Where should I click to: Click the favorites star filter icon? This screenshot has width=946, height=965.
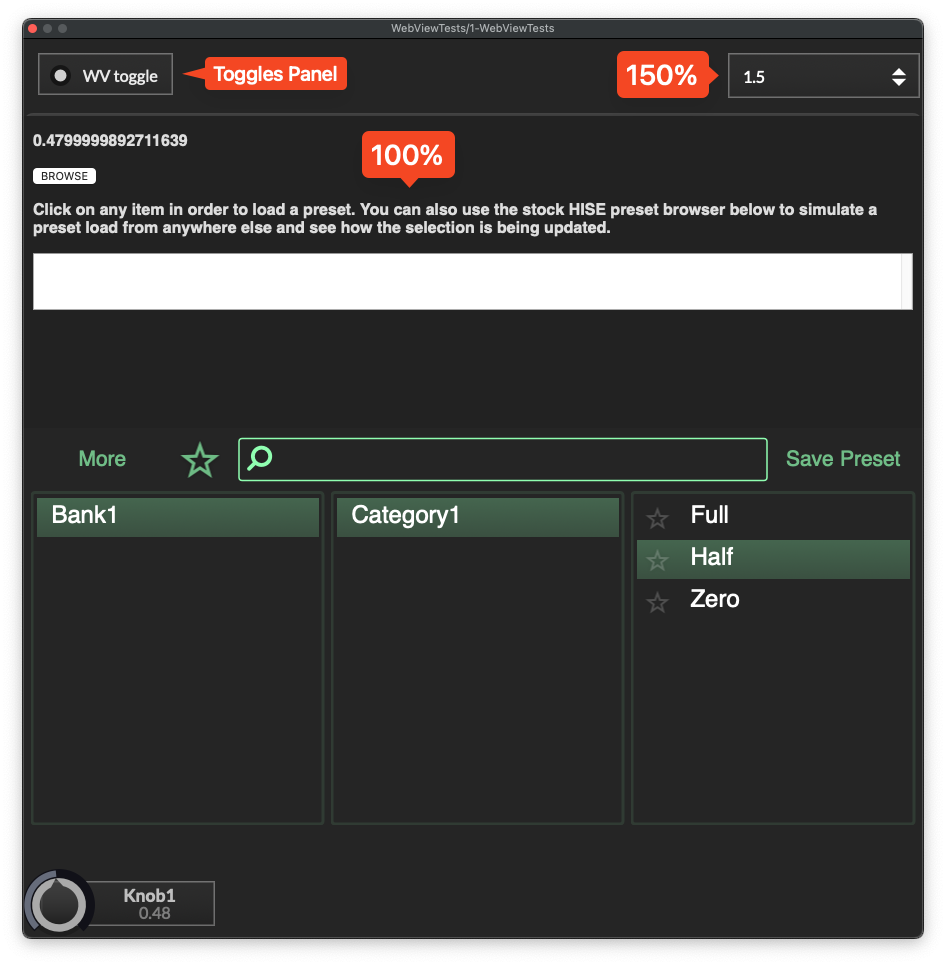200,460
